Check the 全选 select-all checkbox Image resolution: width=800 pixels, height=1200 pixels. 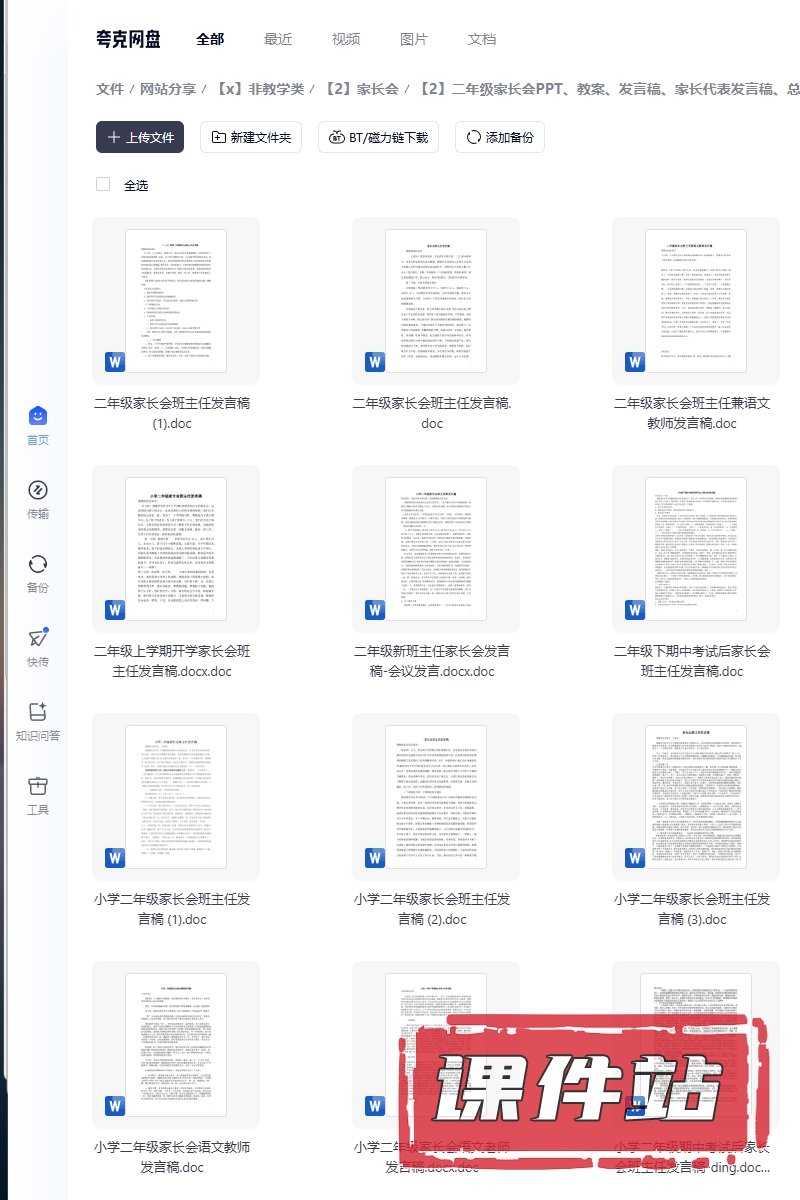coord(103,184)
